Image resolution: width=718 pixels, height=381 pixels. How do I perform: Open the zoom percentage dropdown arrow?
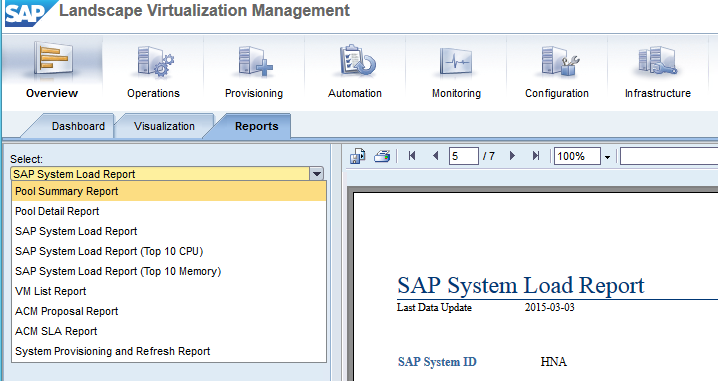607,157
